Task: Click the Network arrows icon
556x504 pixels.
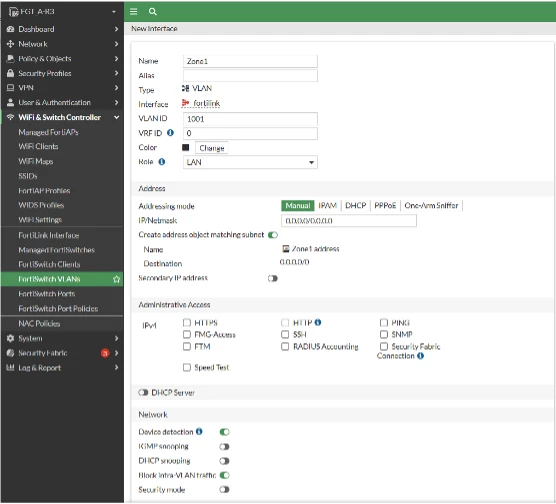Action: tap(10, 44)
